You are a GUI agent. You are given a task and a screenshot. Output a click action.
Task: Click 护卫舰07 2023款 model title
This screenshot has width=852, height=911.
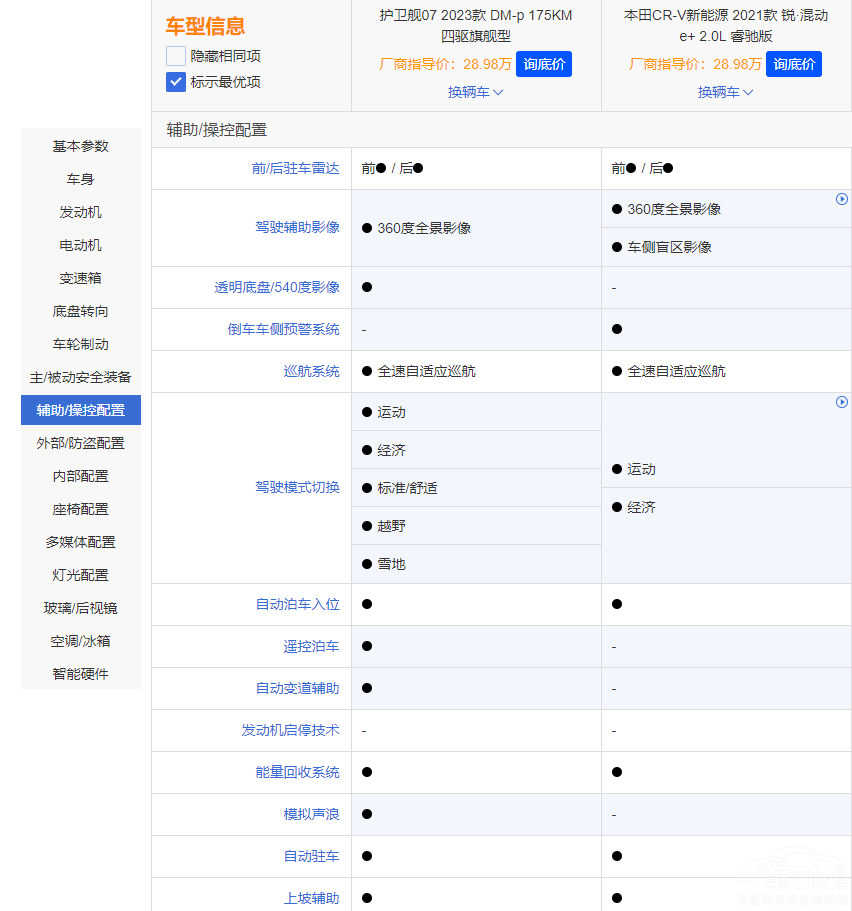coord(476,25)
